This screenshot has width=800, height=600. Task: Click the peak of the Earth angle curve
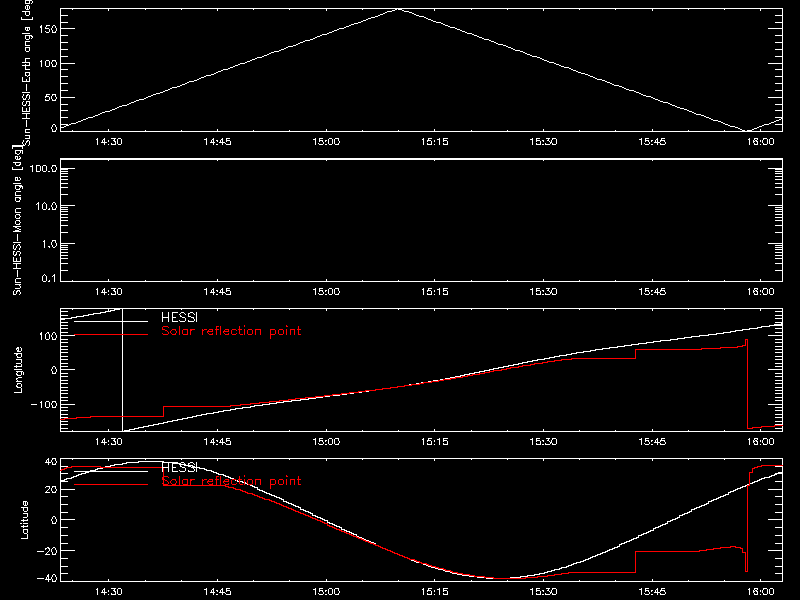click(398, 9)
